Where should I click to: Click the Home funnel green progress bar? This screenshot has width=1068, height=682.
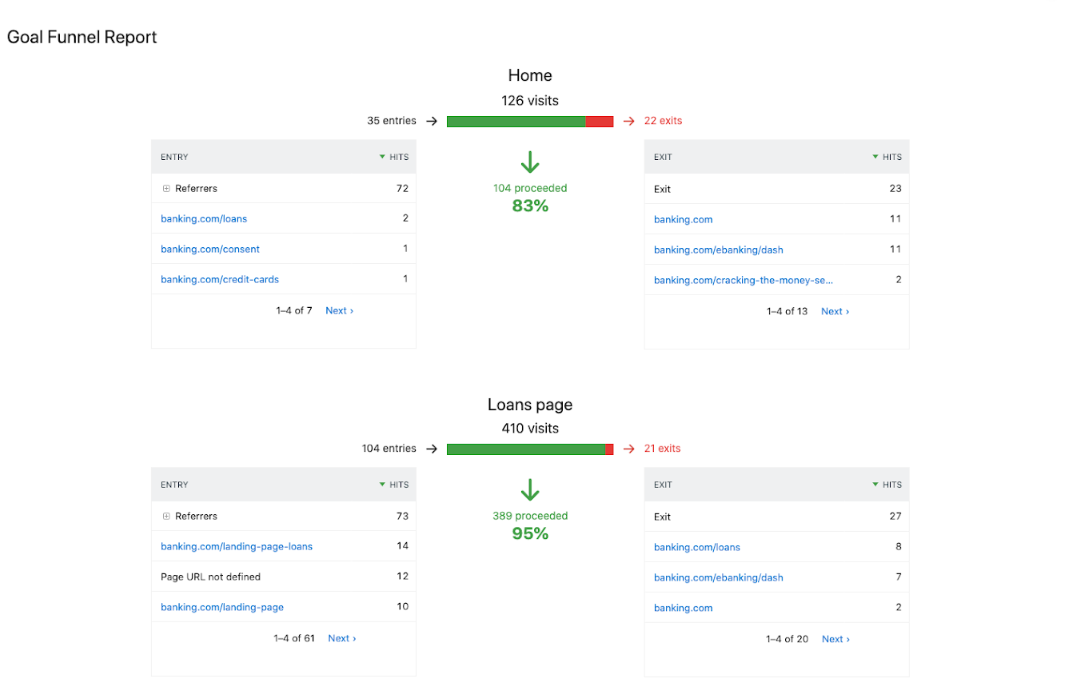(515, 121)
